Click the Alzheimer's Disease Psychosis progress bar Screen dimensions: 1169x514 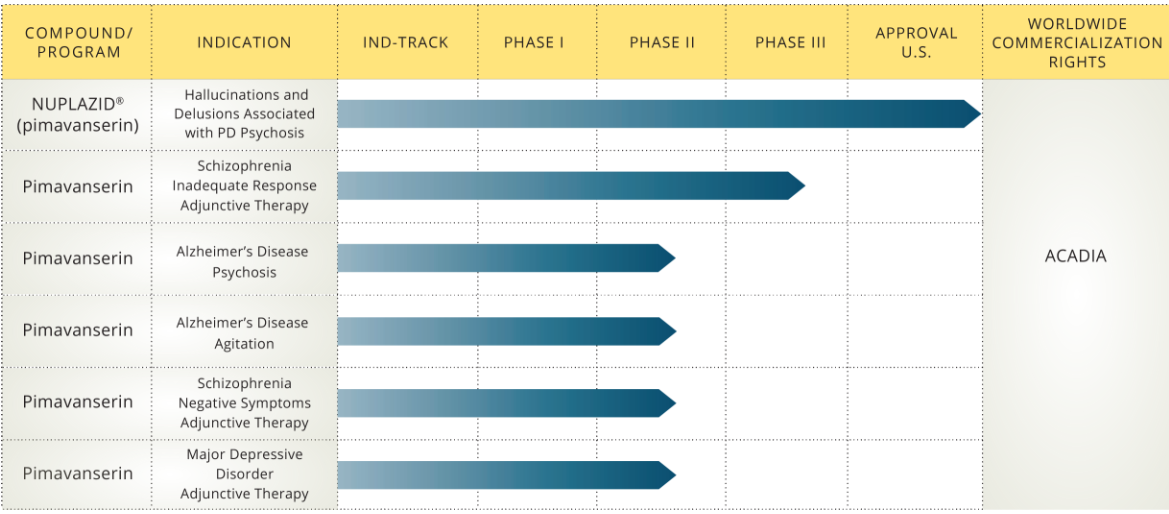click(505, 258)
